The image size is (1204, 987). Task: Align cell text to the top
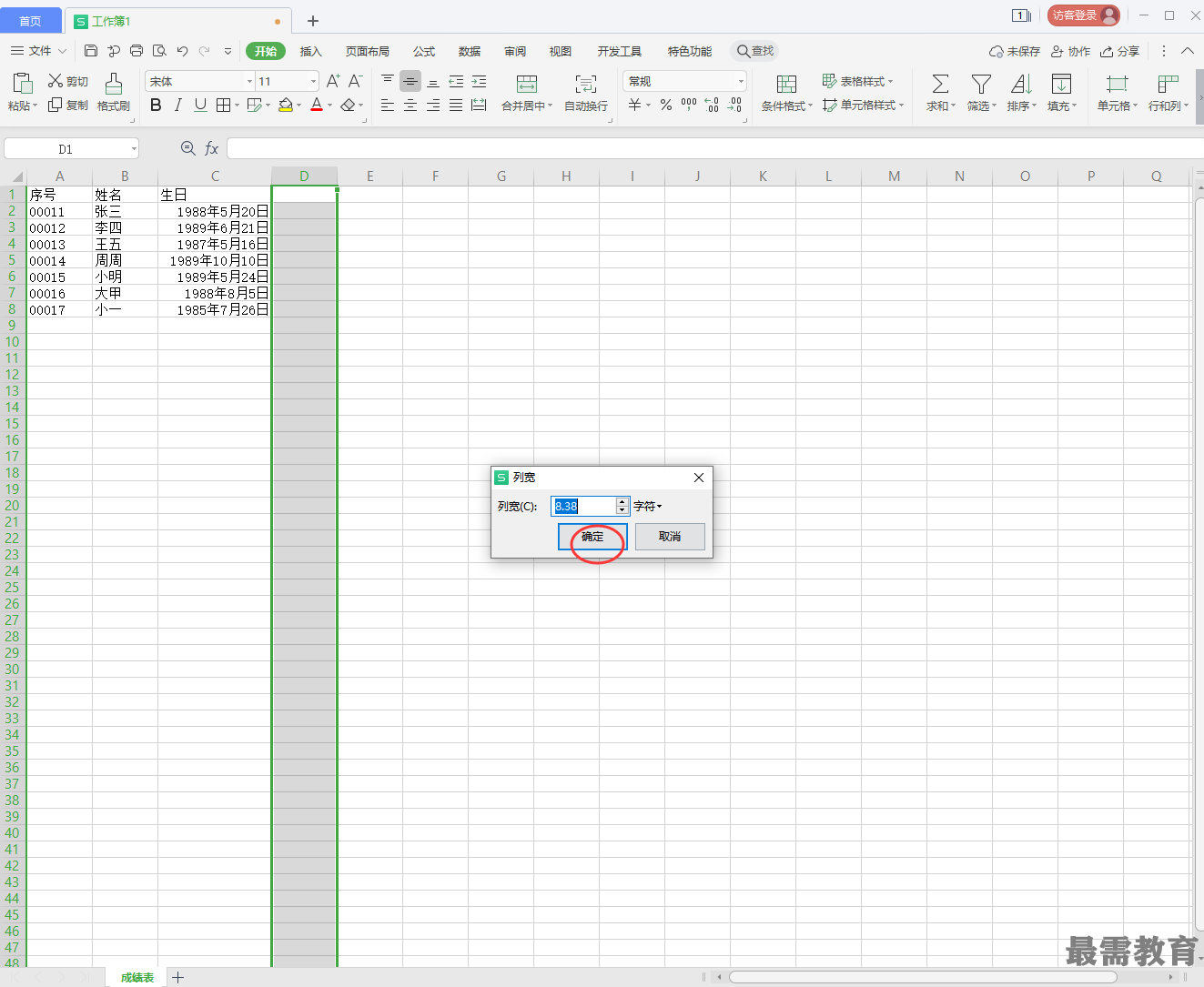click(388, 81)
